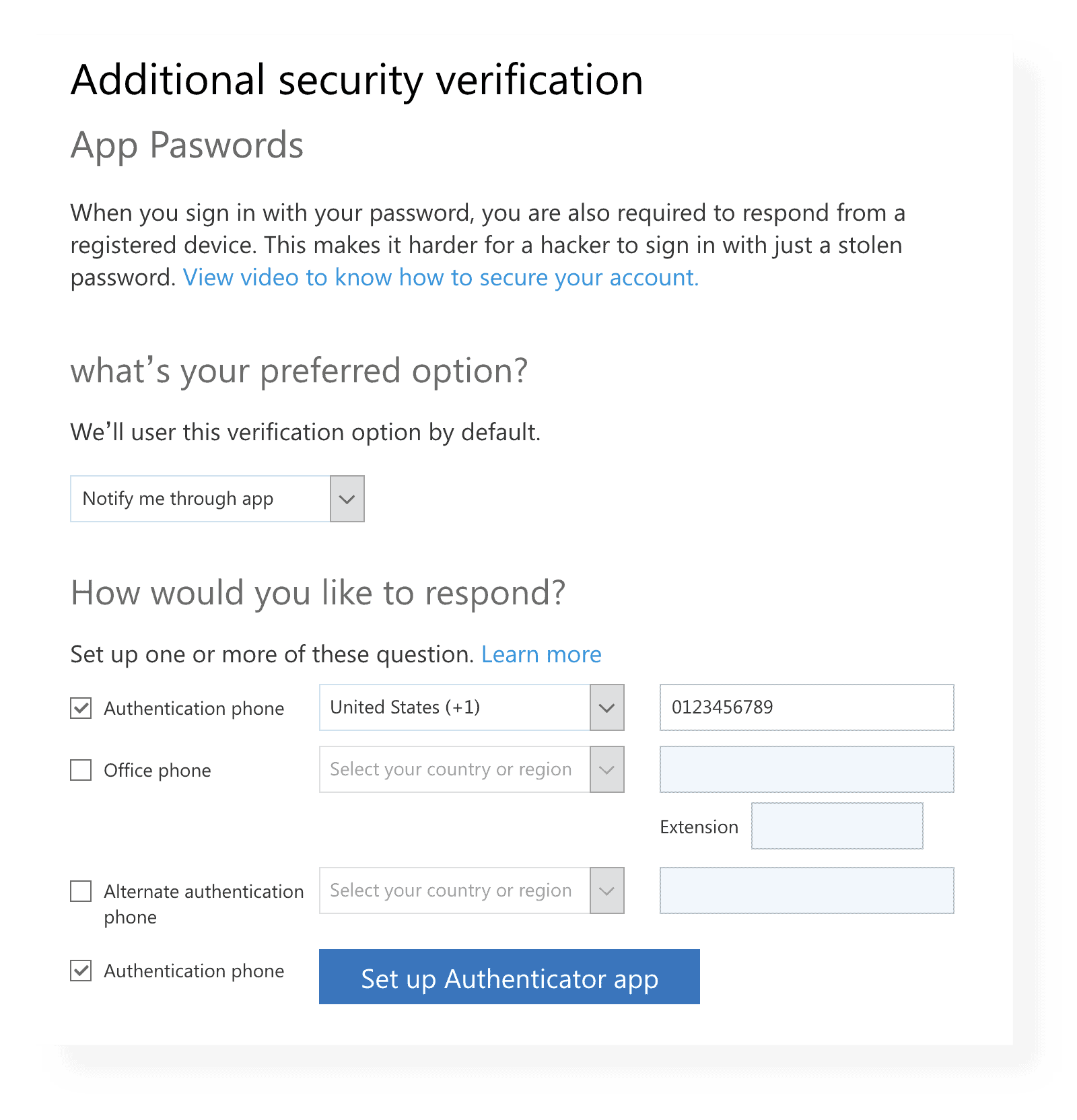Viewport: 1077px width, 1120px height.
Task: Click the authentication phone number field with 0123456789
Action: point(806,707)
